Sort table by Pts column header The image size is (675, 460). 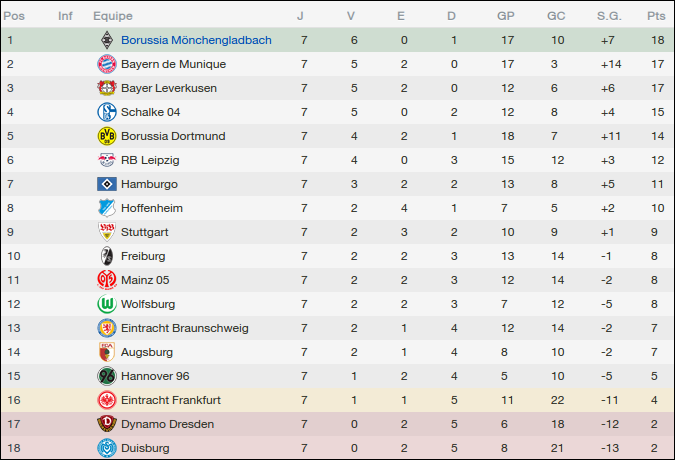656,16
